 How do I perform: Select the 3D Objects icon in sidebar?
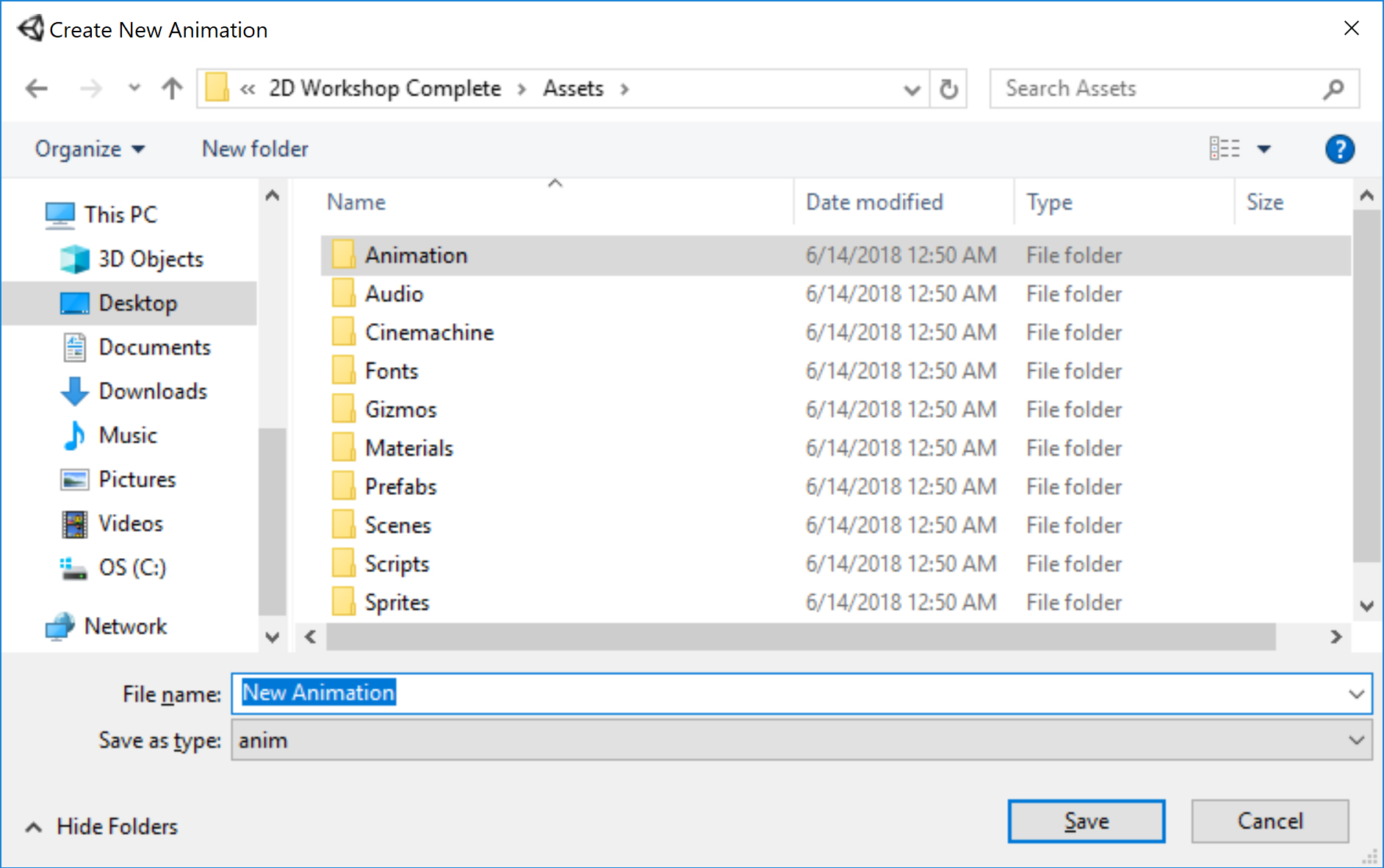pos(74,259)
